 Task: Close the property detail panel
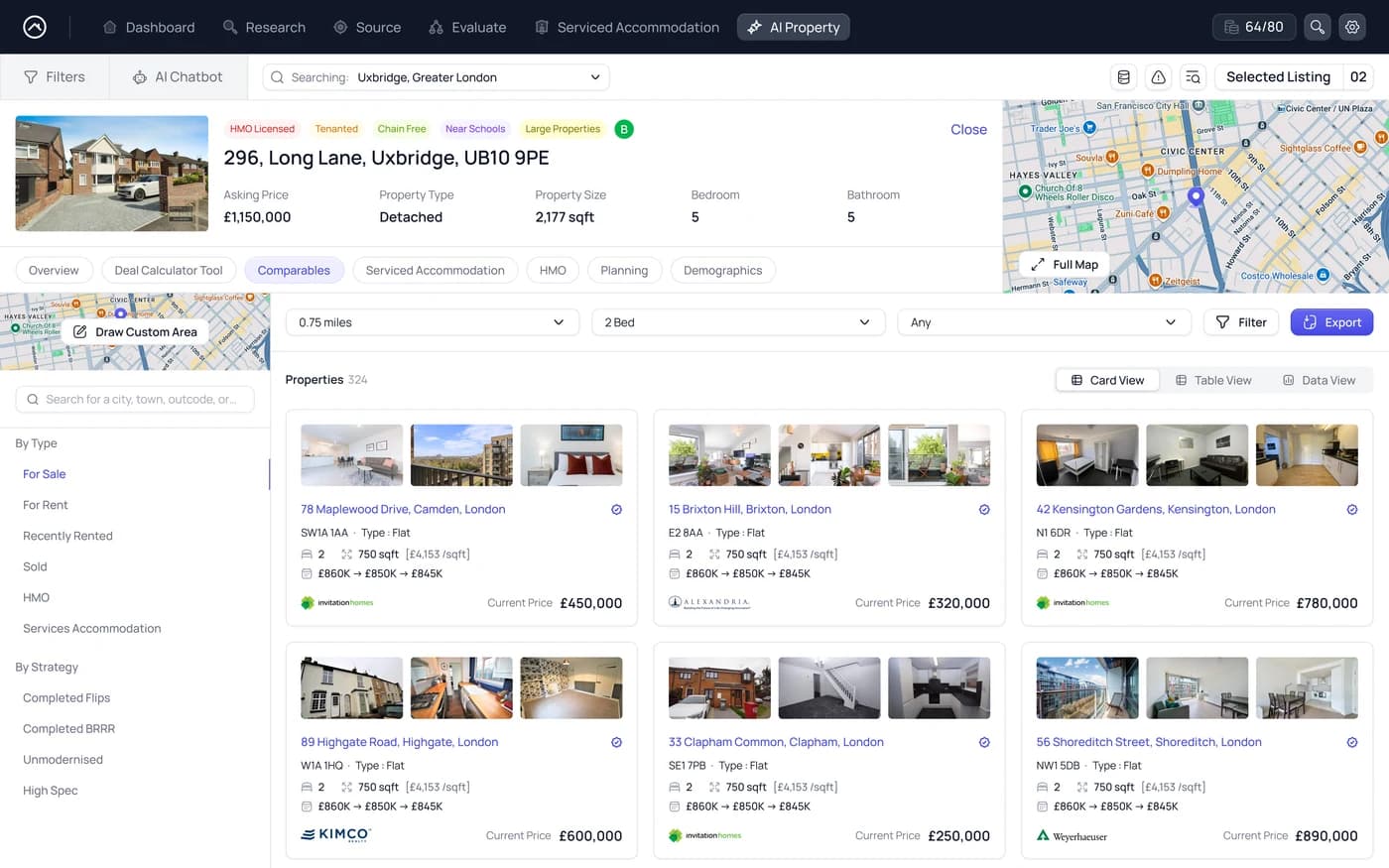[968, 129]
